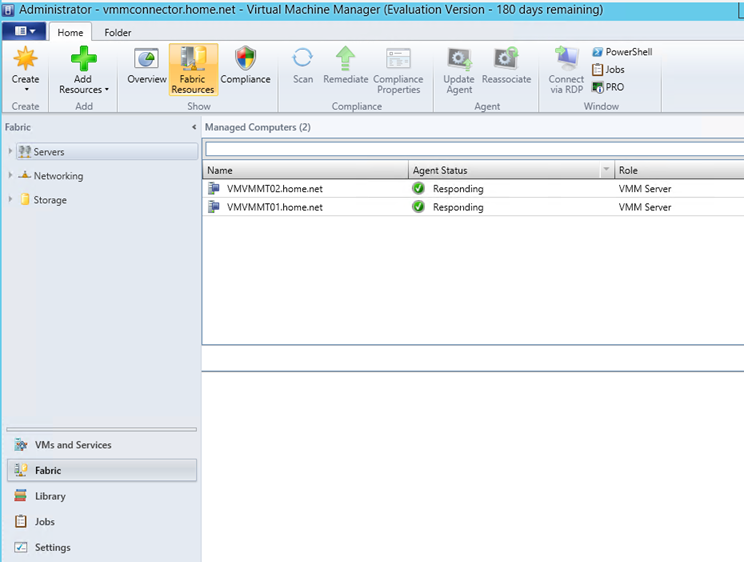Sort by the Name column header
Image resolution: width=744 pixels, height=562 pixels.
pos(305,170)
